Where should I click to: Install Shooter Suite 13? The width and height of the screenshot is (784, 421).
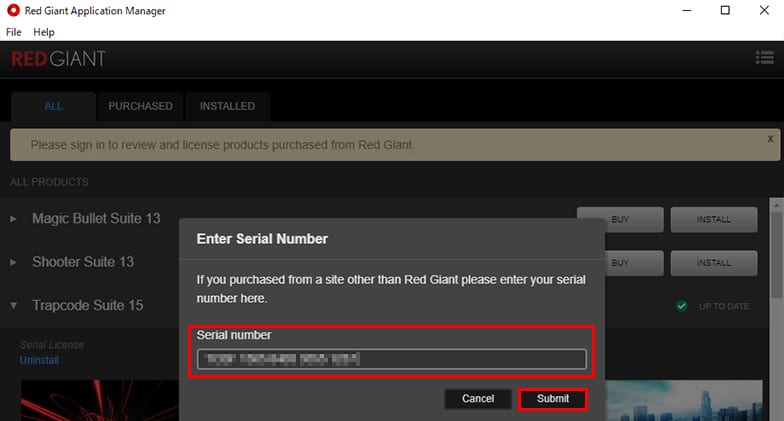[714, 263]
